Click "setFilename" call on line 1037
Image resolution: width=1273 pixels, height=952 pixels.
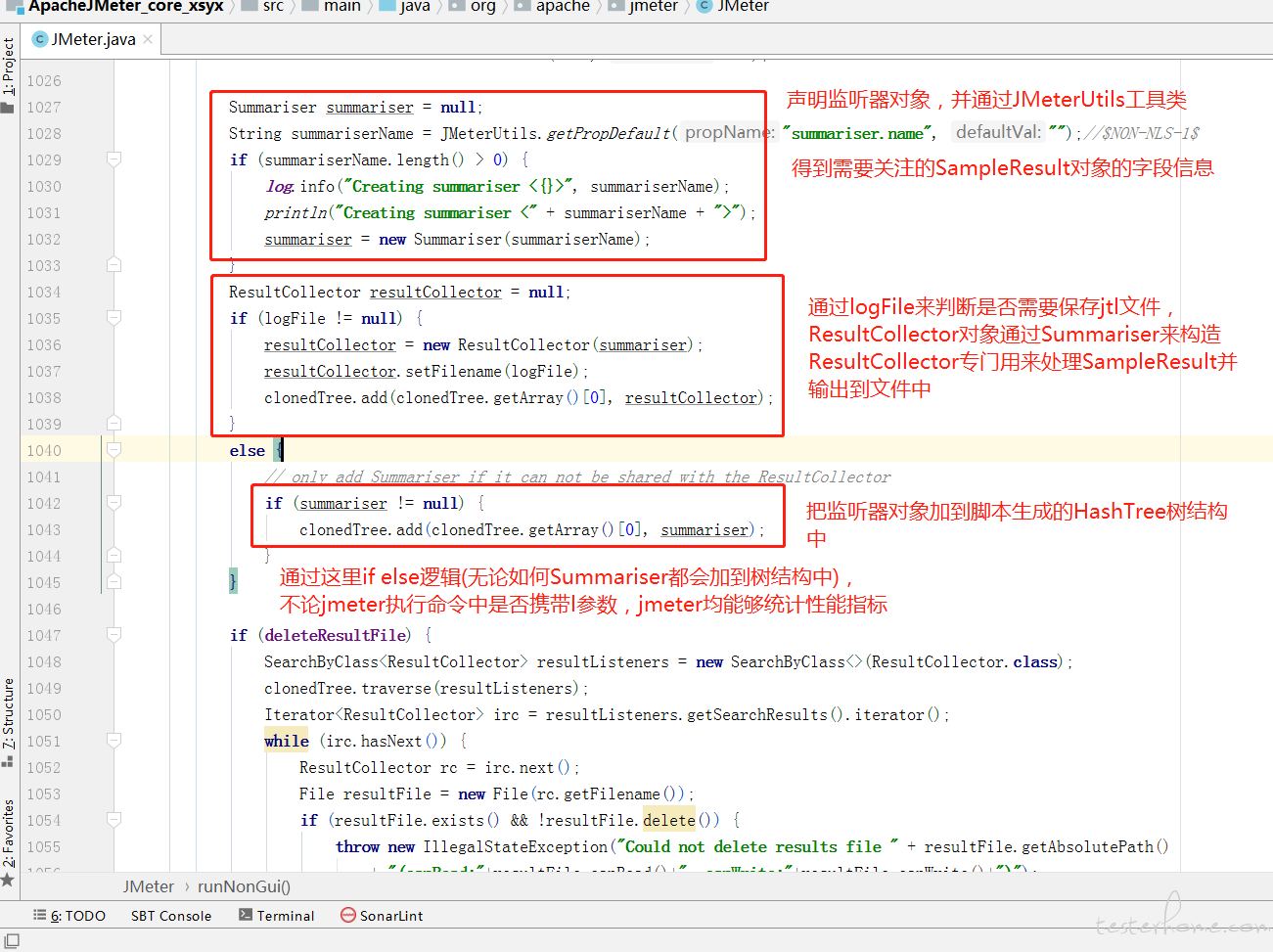tap(454, 371)
